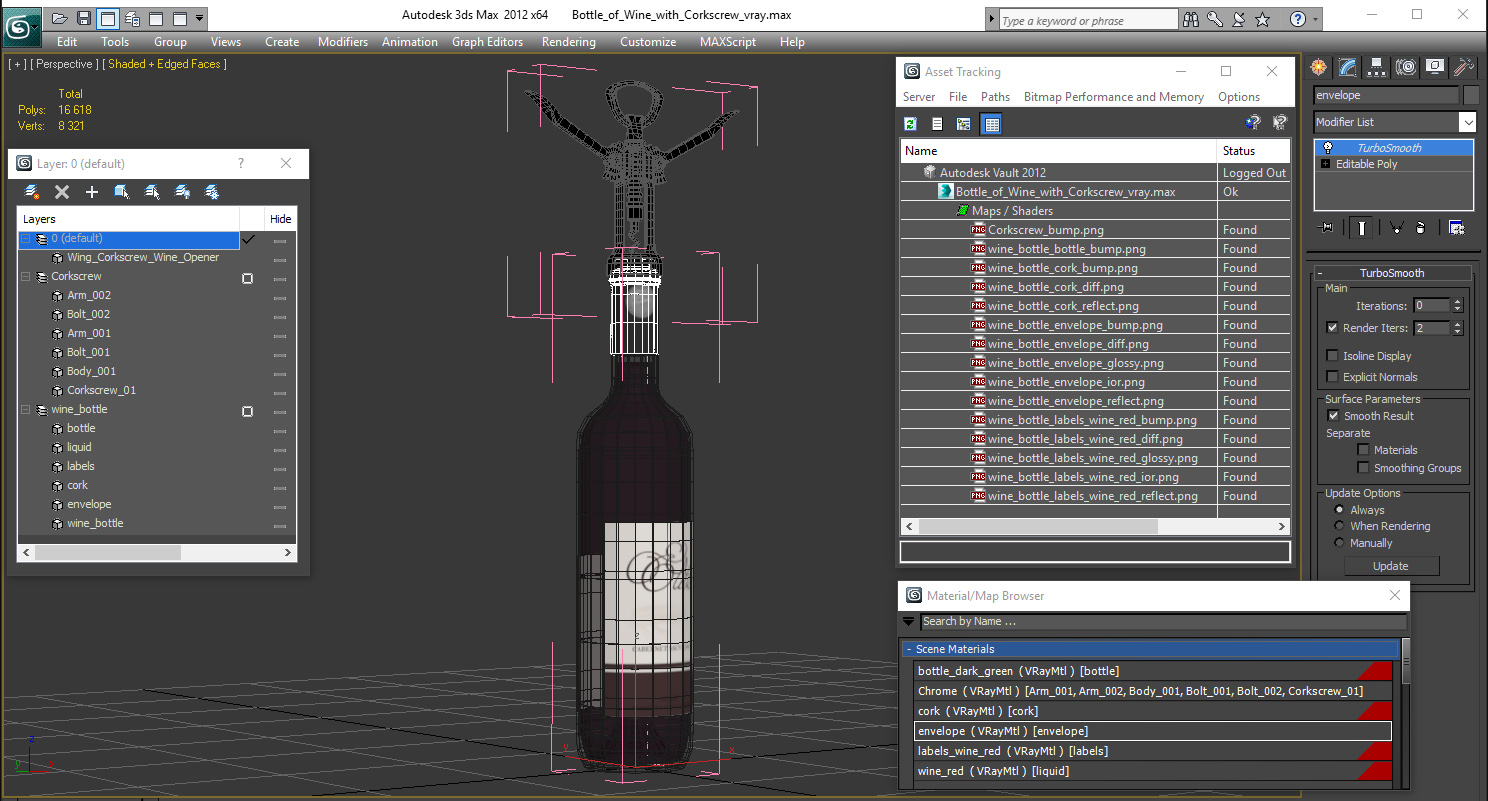Toggle the Smooth Result checkbox
This screenshot has width=1488, height=801.
click(x=1332, y=416)
